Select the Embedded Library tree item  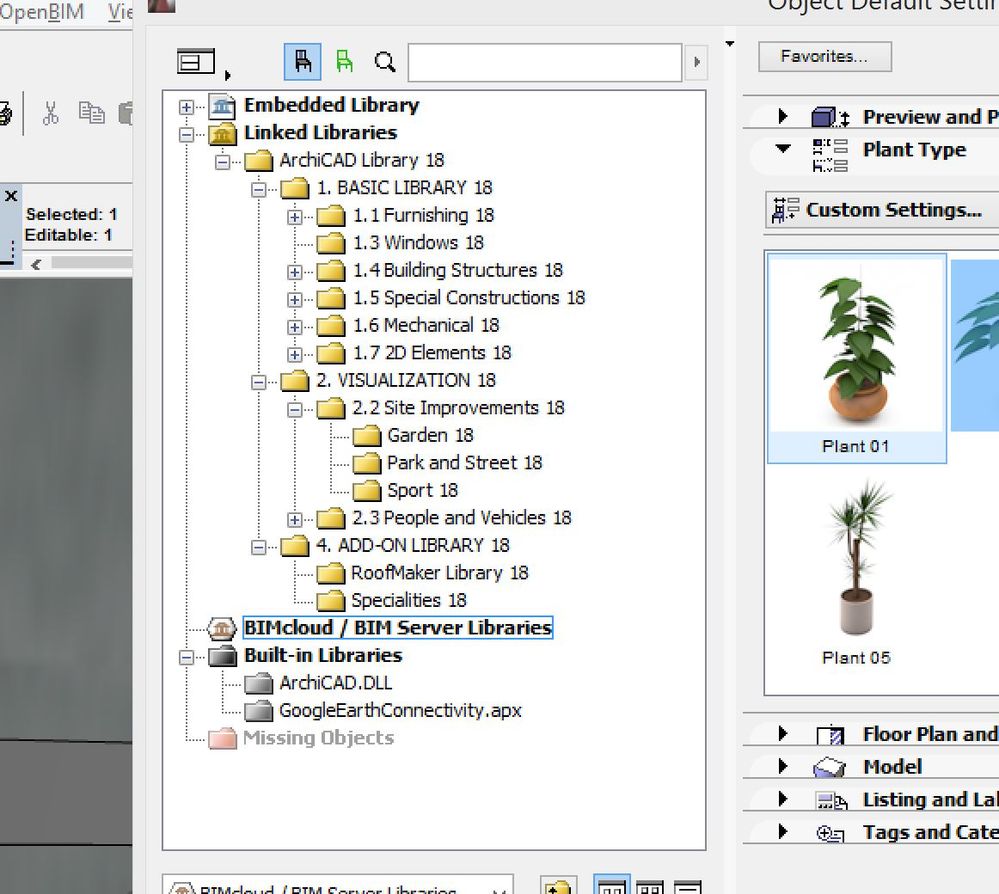point(331,105)
